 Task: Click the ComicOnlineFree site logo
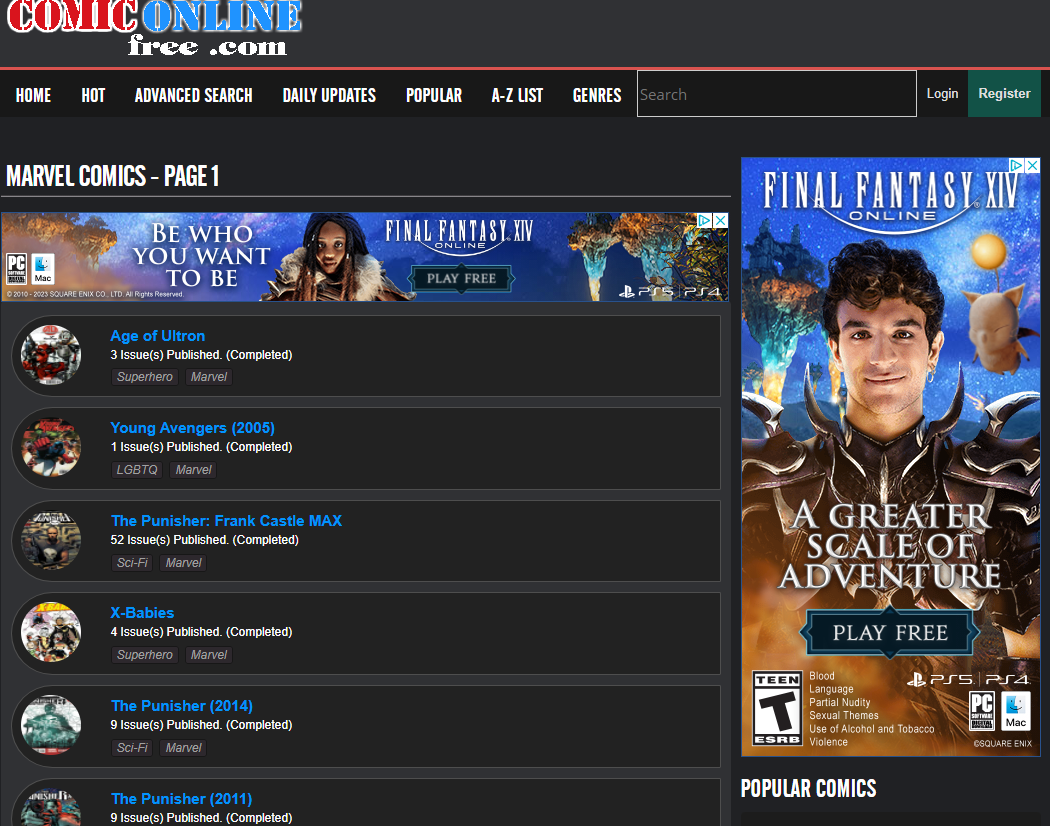point(154,28)
